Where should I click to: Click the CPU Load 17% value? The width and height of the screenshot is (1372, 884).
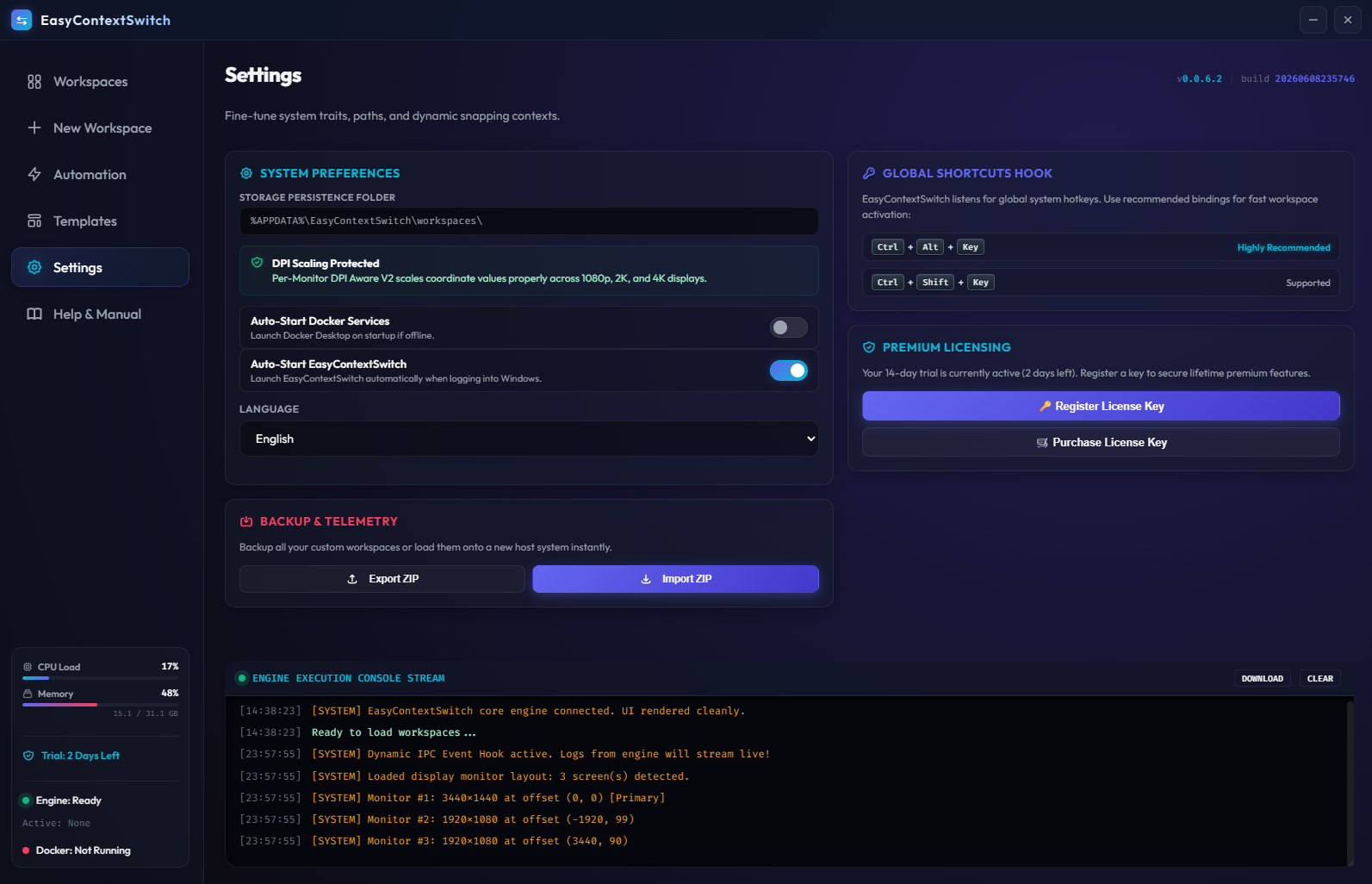170,667
